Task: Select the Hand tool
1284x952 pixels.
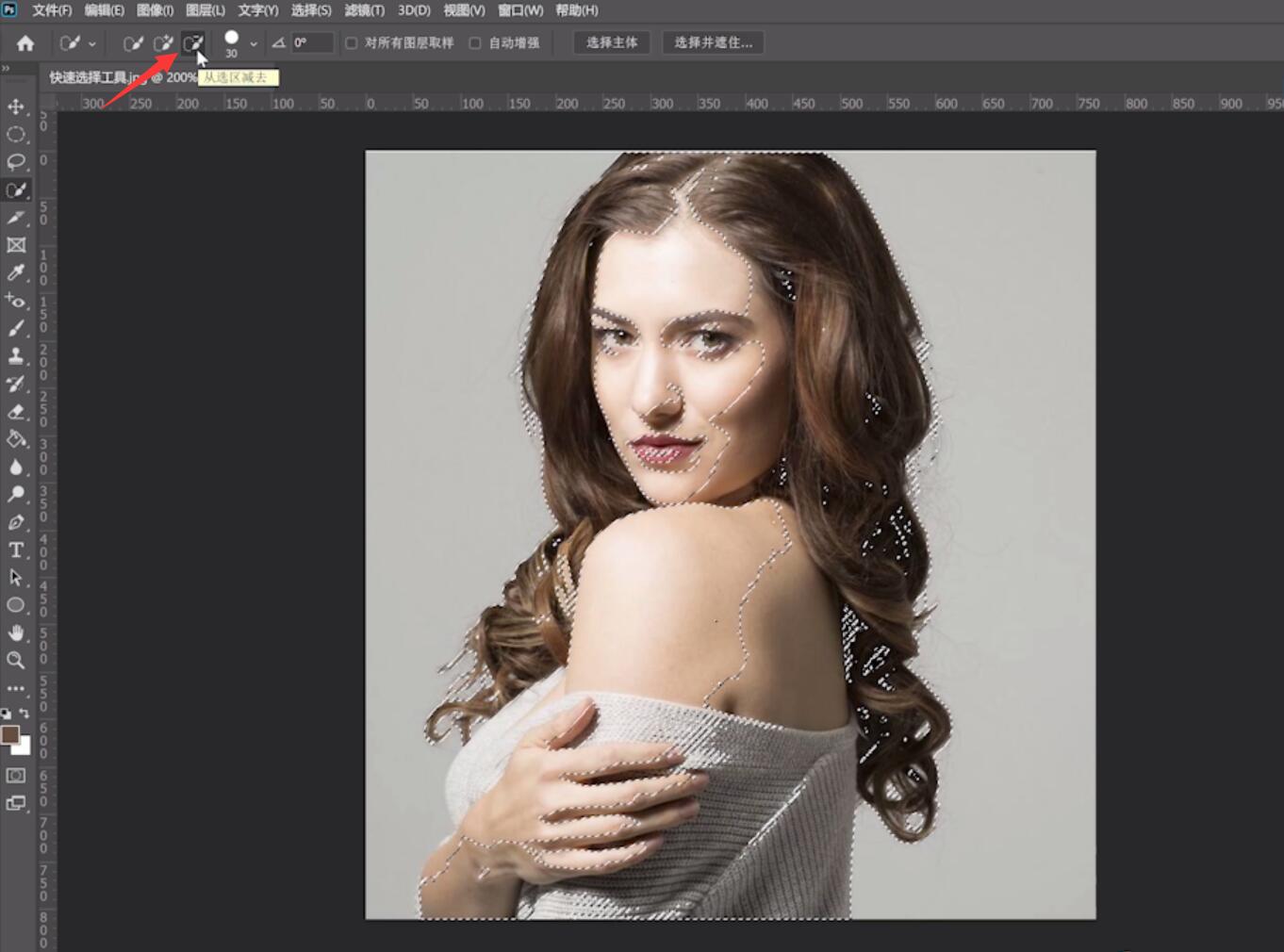Action: [x=16, y=632]
